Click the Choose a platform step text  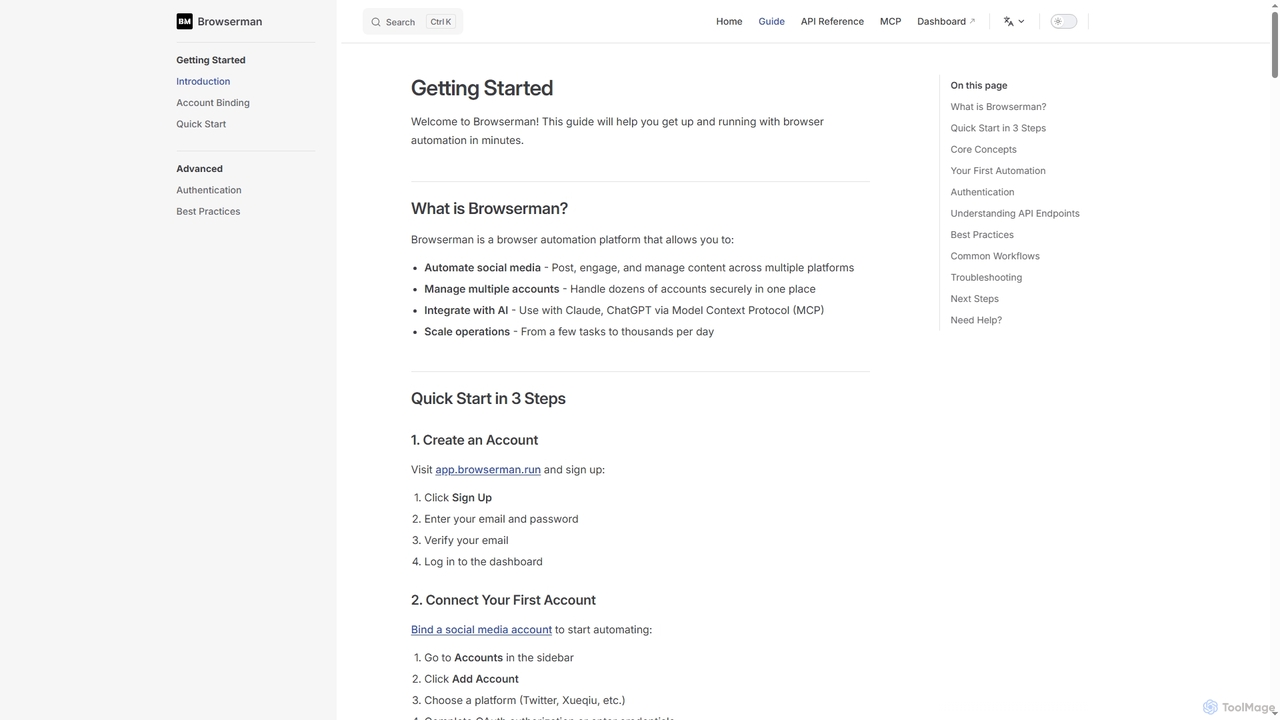coord(525,700)
